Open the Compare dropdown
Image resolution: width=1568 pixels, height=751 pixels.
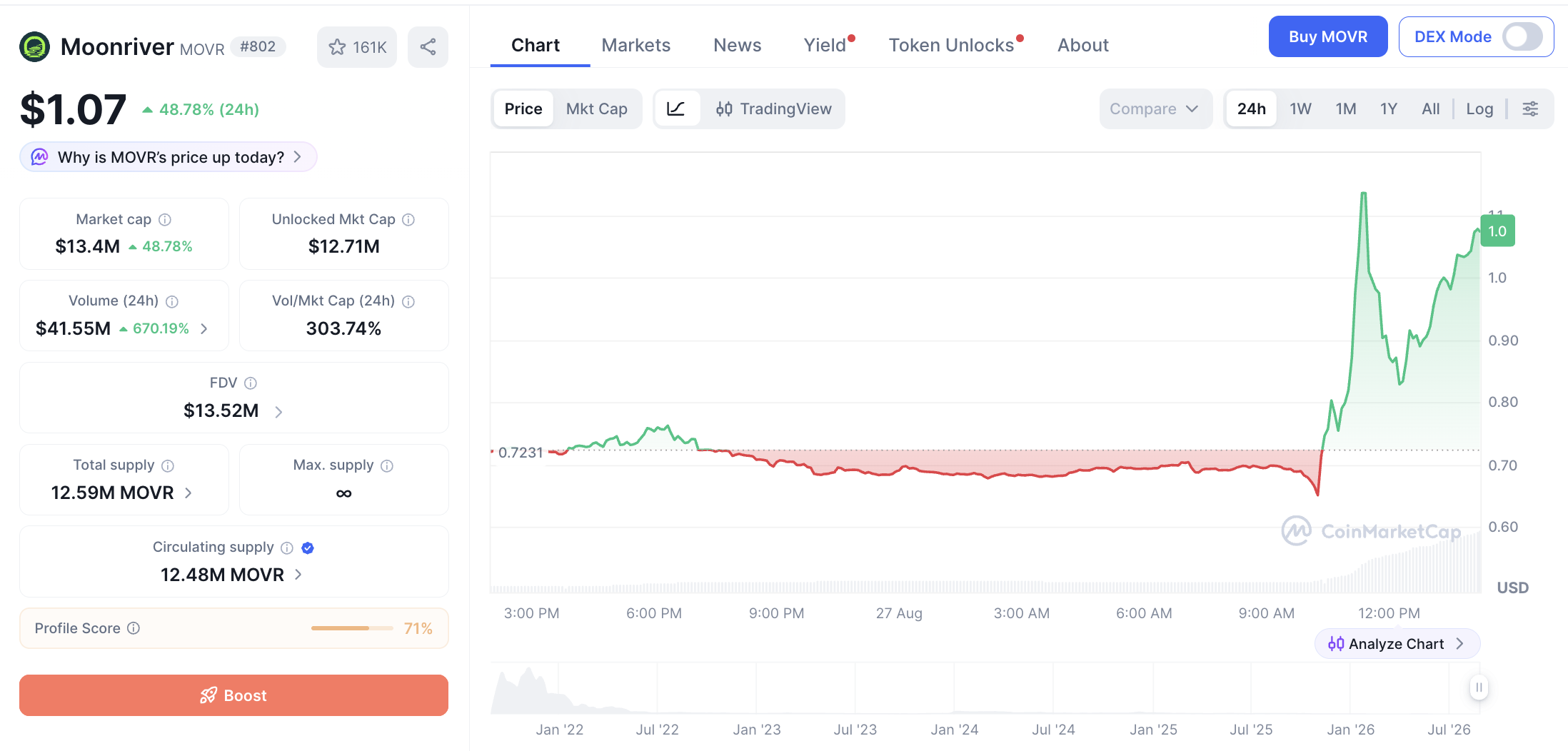point(1155,109)
